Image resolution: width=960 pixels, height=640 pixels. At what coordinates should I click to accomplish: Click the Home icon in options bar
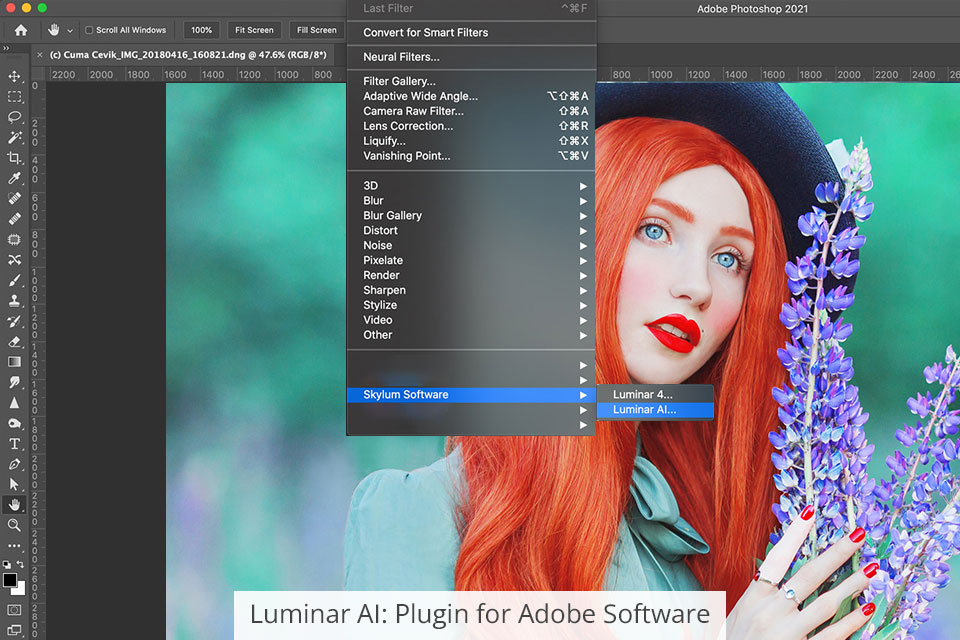(x=20, y=30)
